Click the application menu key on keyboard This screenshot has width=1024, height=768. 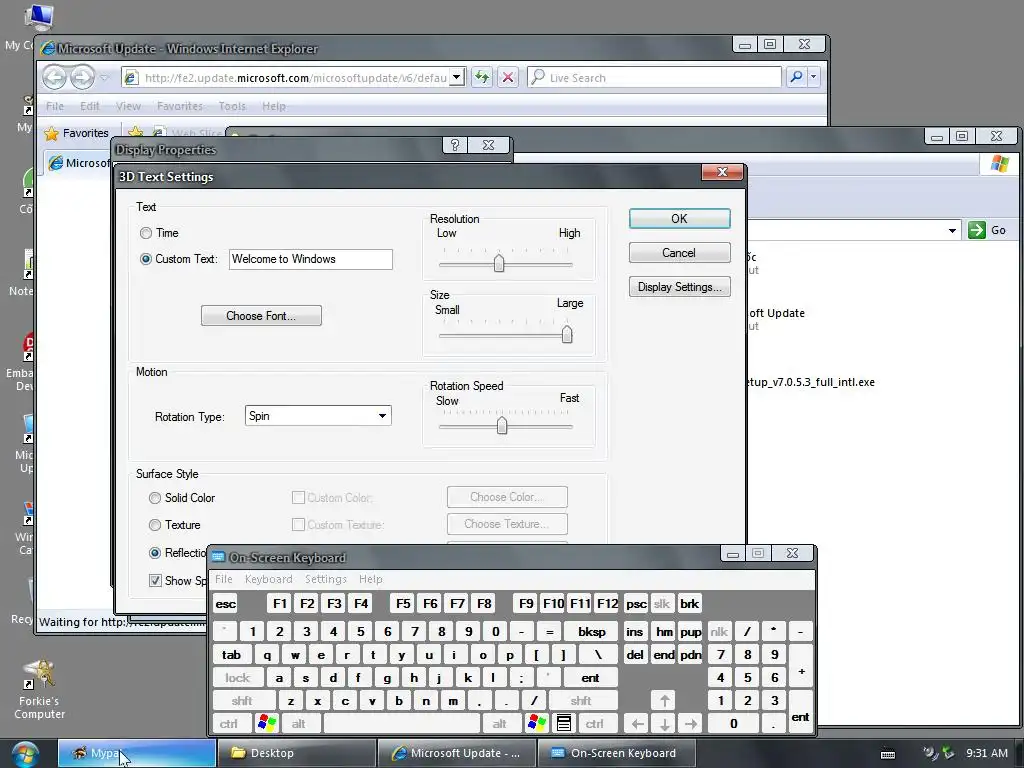[564, 724]
